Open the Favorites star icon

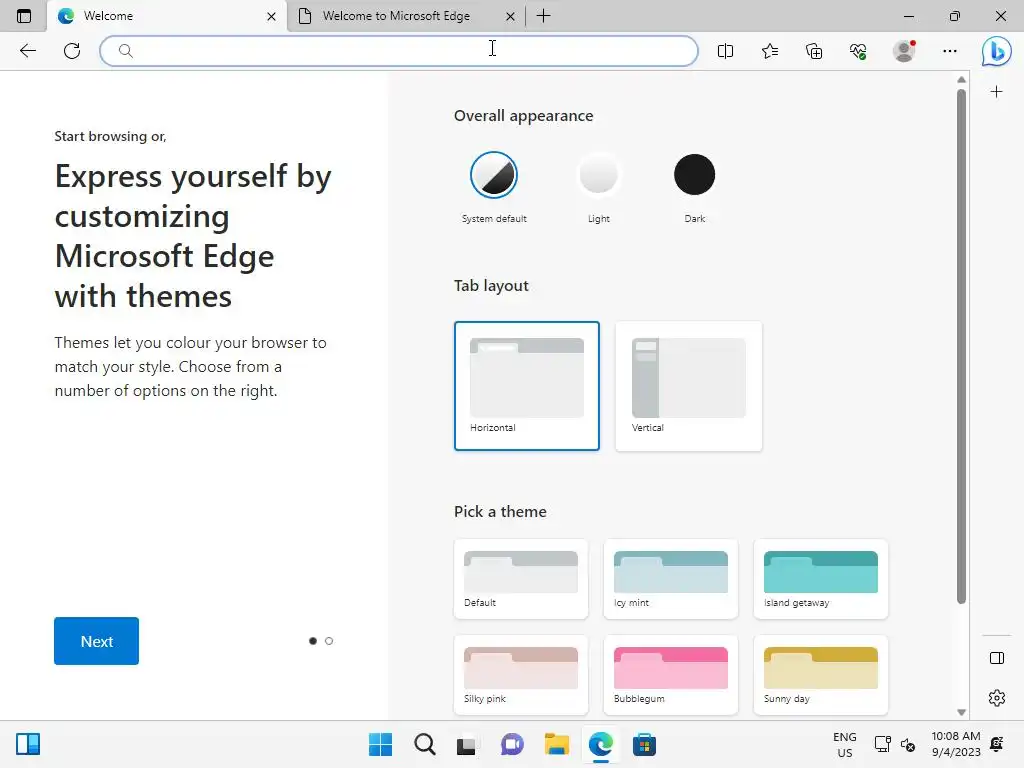770,51
